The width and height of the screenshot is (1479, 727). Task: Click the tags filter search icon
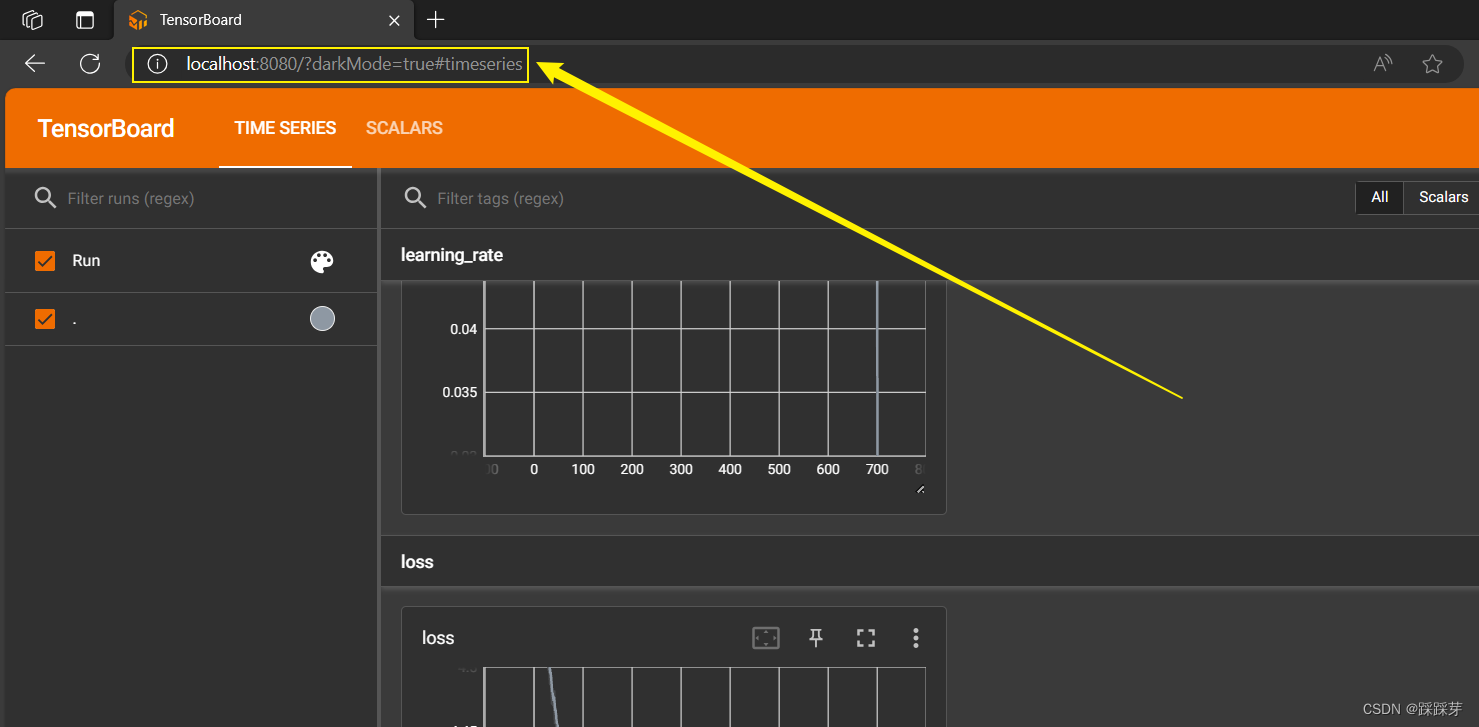pos(415,198)
